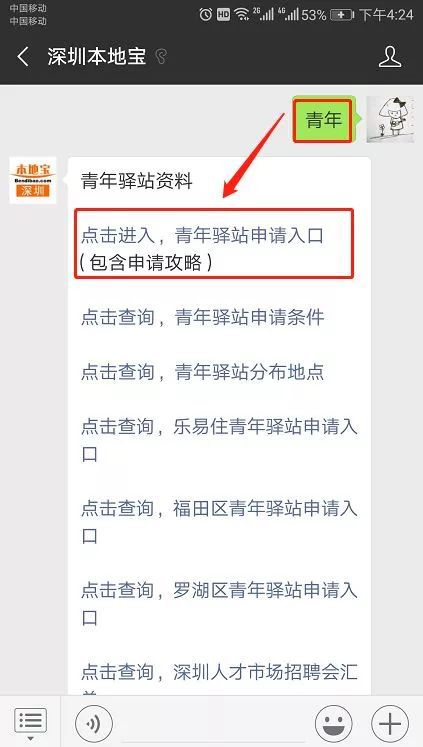Open the 乐易住青年驿站申请入口 link
Viewport: 423px width, 747px height.
(x=219, y=440)
